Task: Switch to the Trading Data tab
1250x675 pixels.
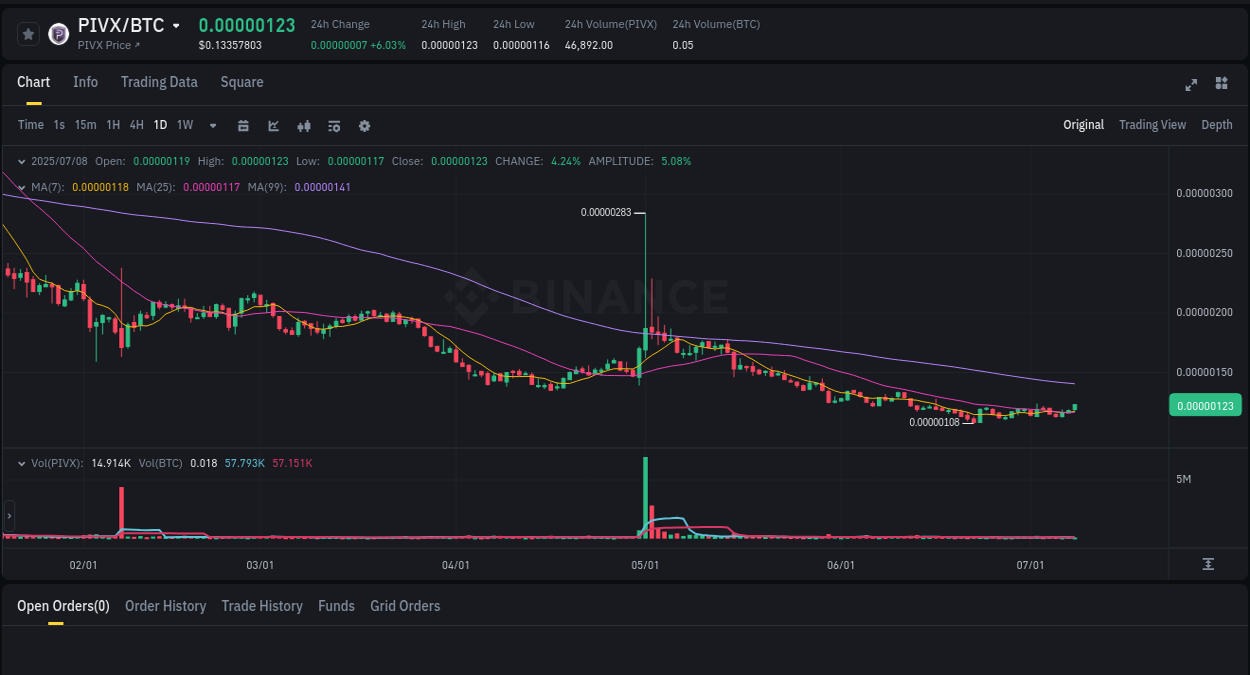Action: [159, 82]
